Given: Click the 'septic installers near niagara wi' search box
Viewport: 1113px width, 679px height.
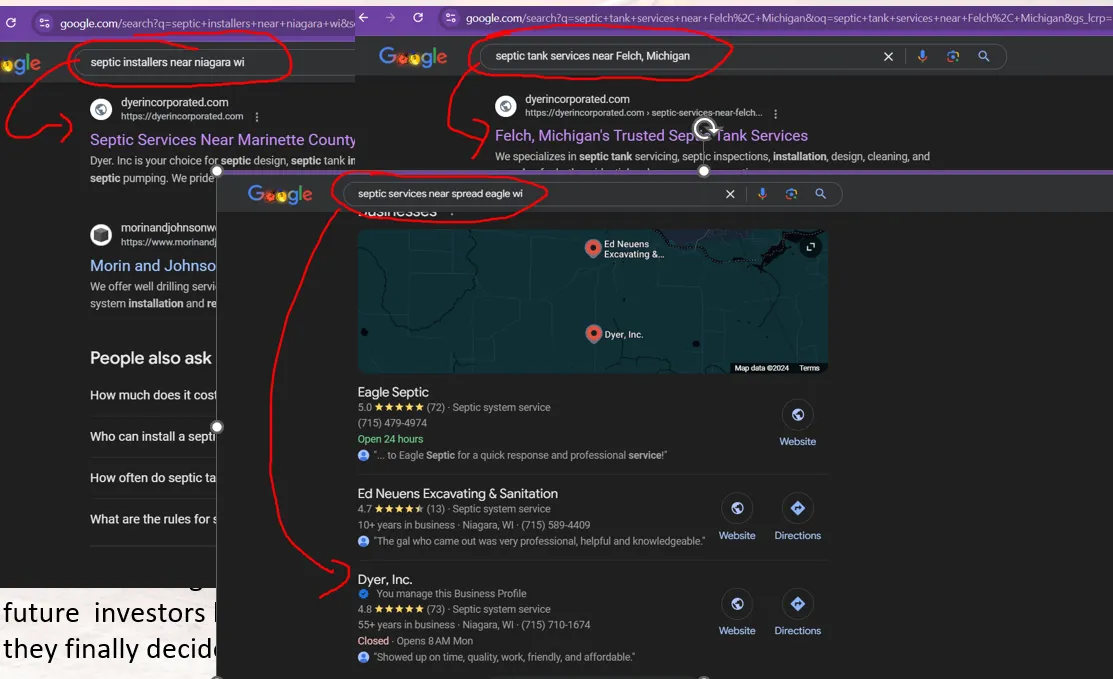Looking at the screenshot, I should click(x=213, y=62).
